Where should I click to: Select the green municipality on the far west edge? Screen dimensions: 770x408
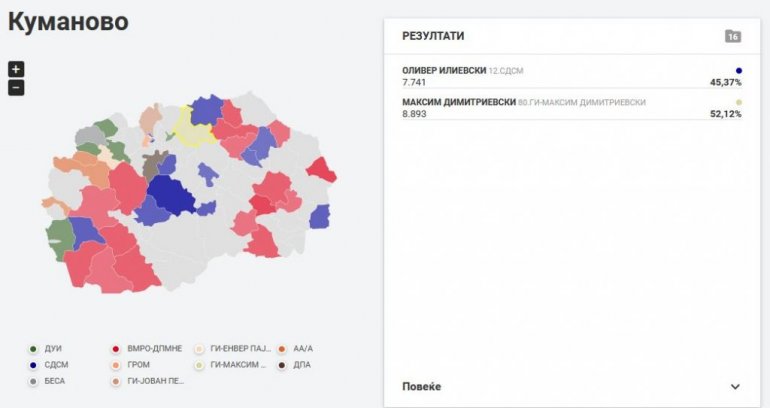tap(58, 236)
